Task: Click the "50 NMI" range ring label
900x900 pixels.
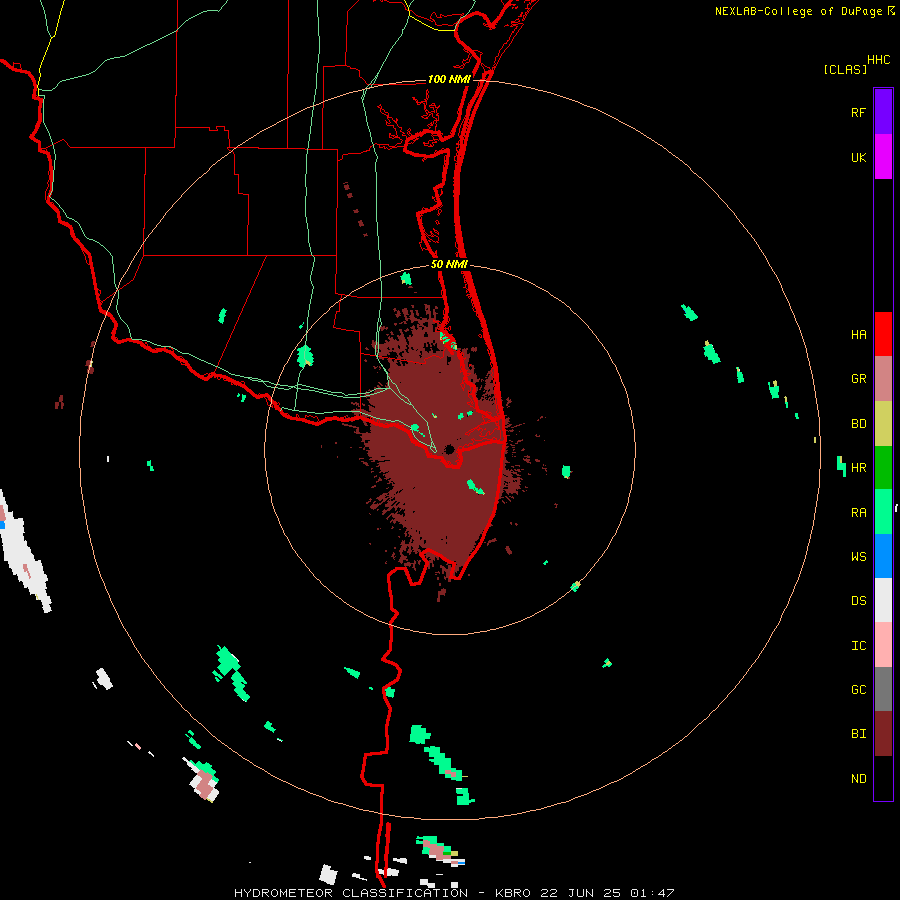Action: (449, 264)
